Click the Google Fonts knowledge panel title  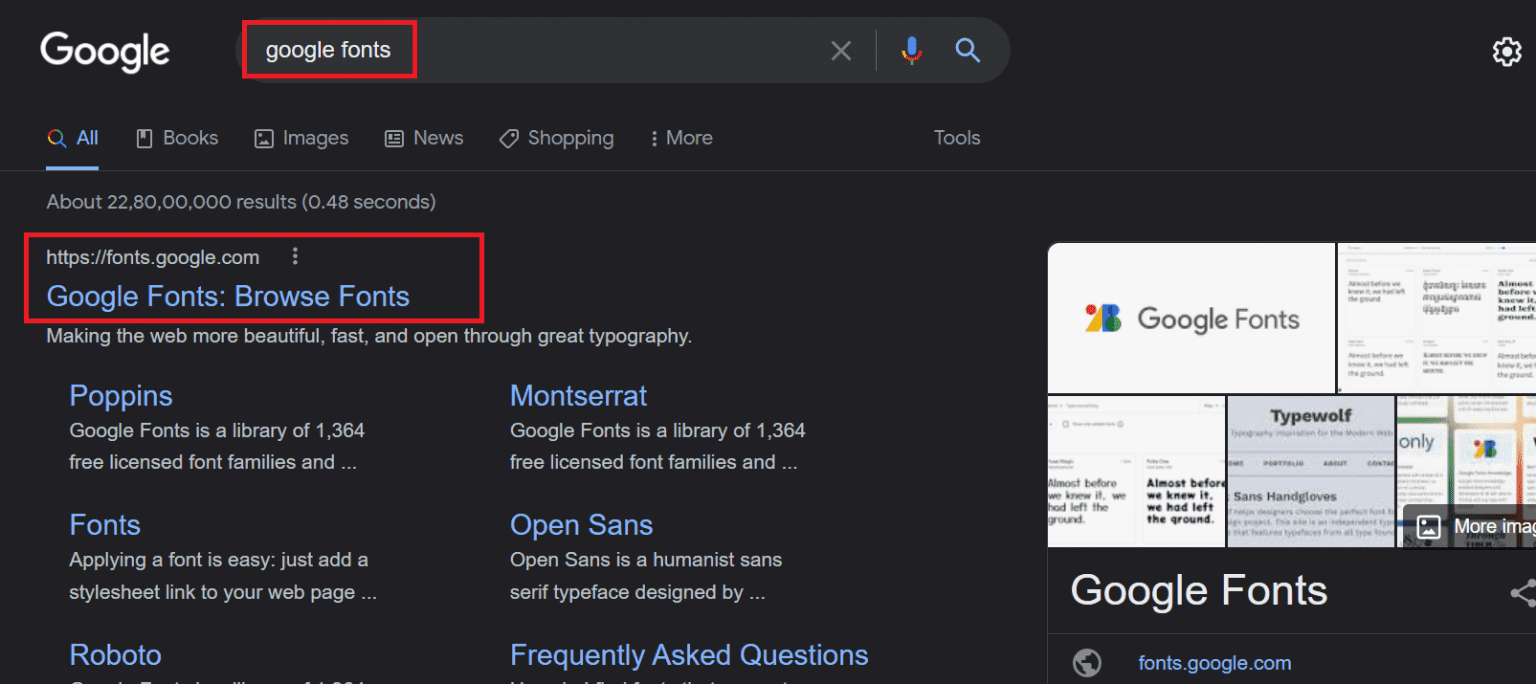click(1199, 591)
